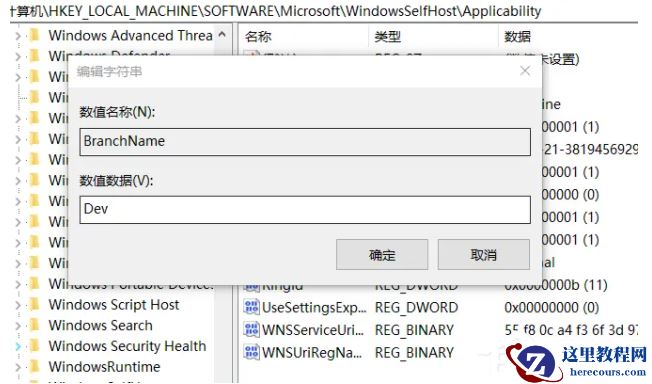Expand the Windows Script Host node
This screenshot has width=652, height=384.
pyautogui.click(x=18, y=305)
